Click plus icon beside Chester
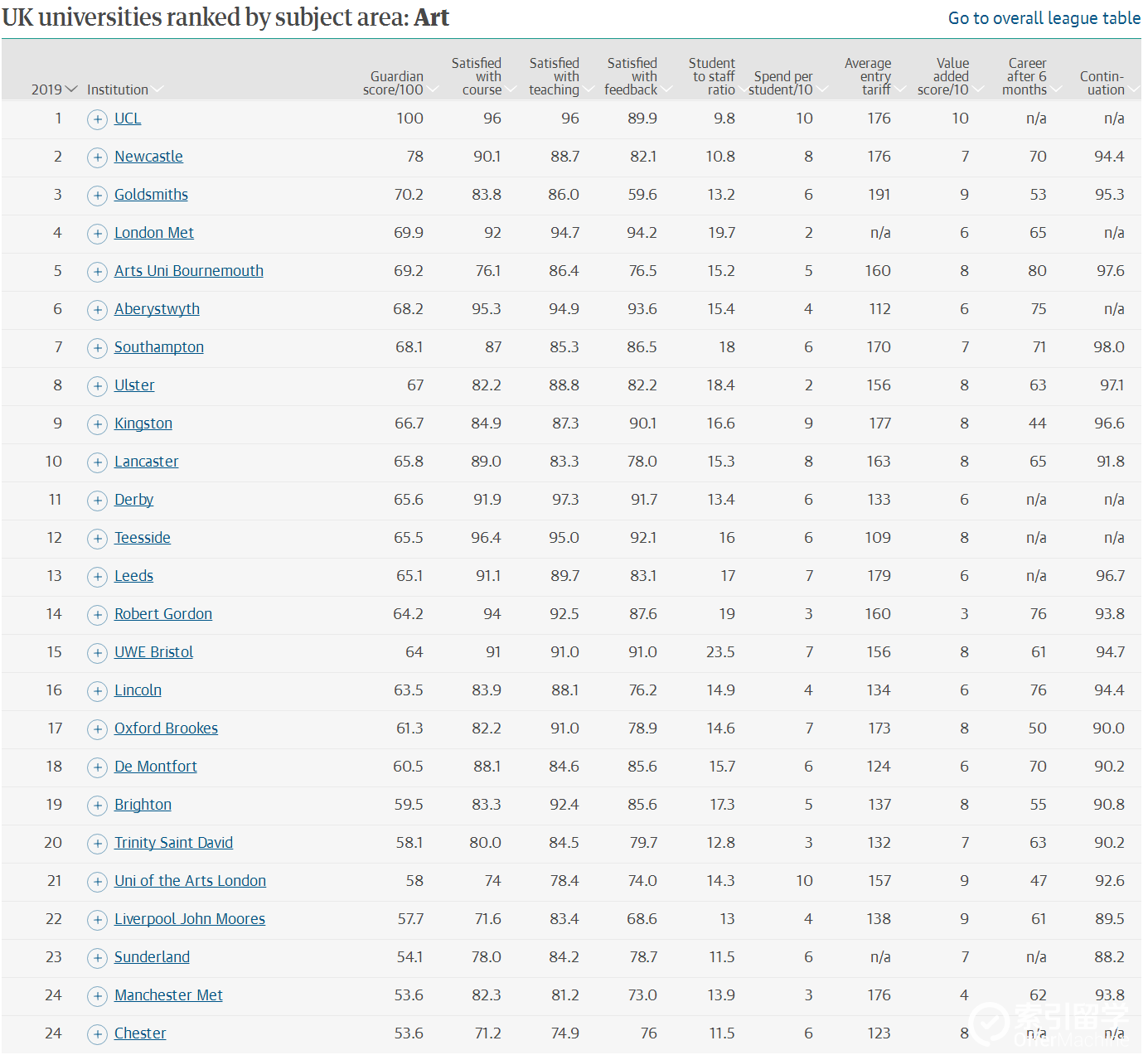Screen dimensions: 1148x1055 [x=98, y=1034]
